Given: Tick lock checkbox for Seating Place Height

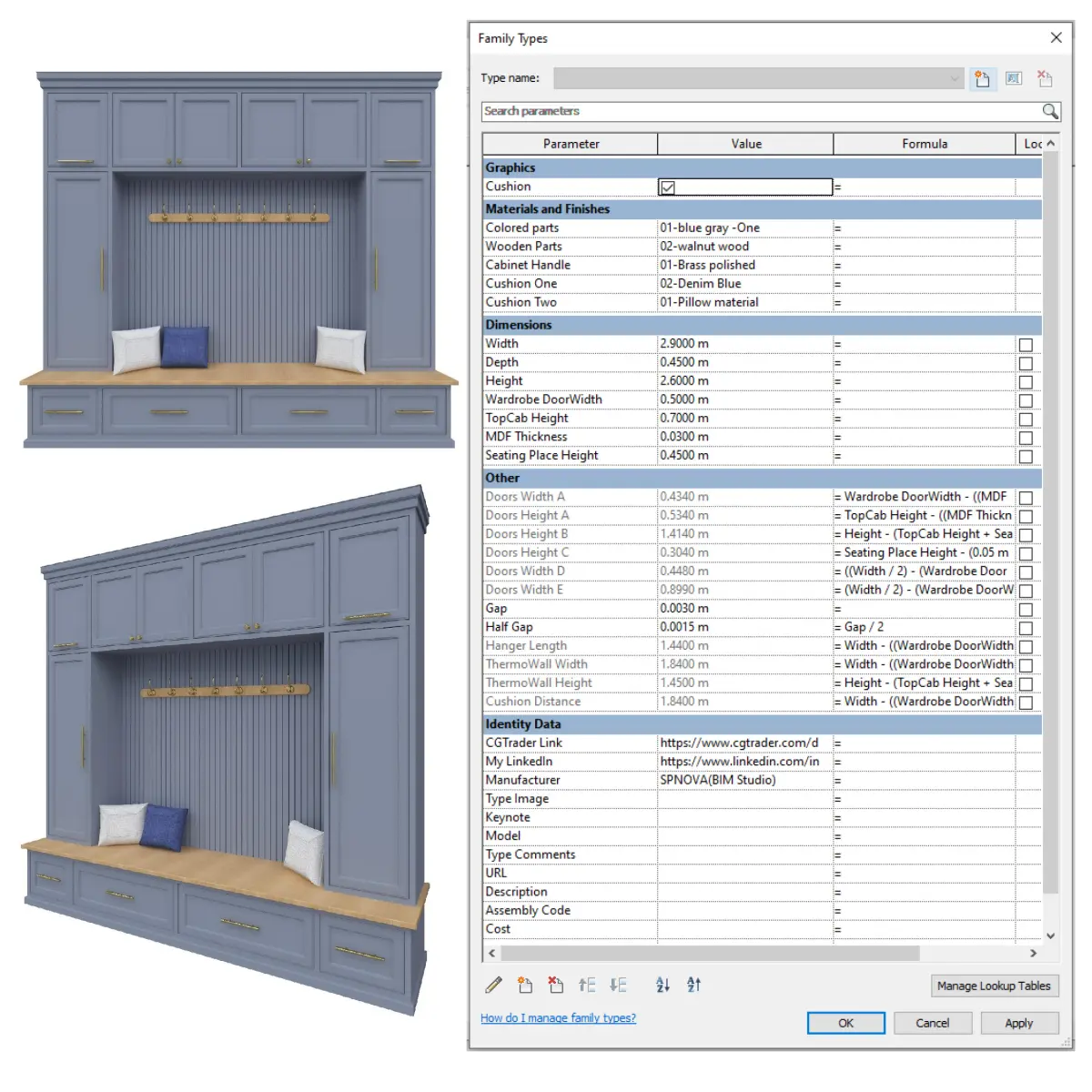Looking at the screenshot, I should (1026, 457).
